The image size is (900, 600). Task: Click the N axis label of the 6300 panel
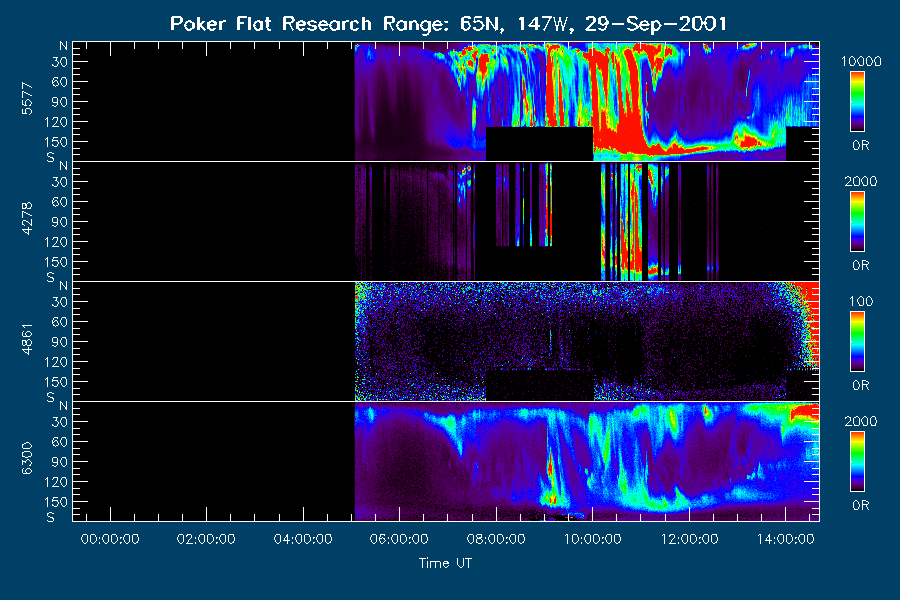[63, 406]
